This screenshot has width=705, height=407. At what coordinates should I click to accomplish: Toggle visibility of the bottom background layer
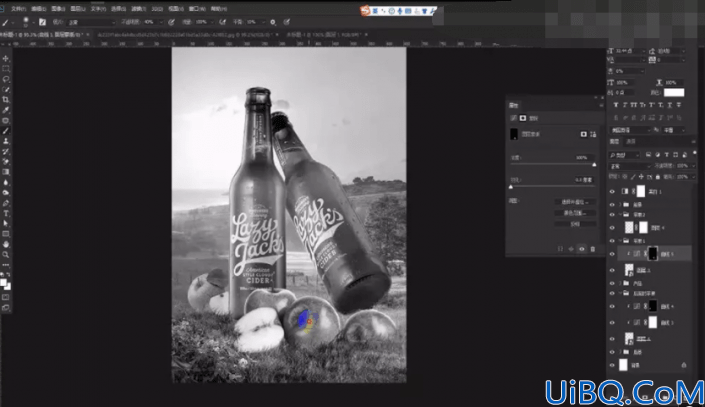(x=612, y=365)
